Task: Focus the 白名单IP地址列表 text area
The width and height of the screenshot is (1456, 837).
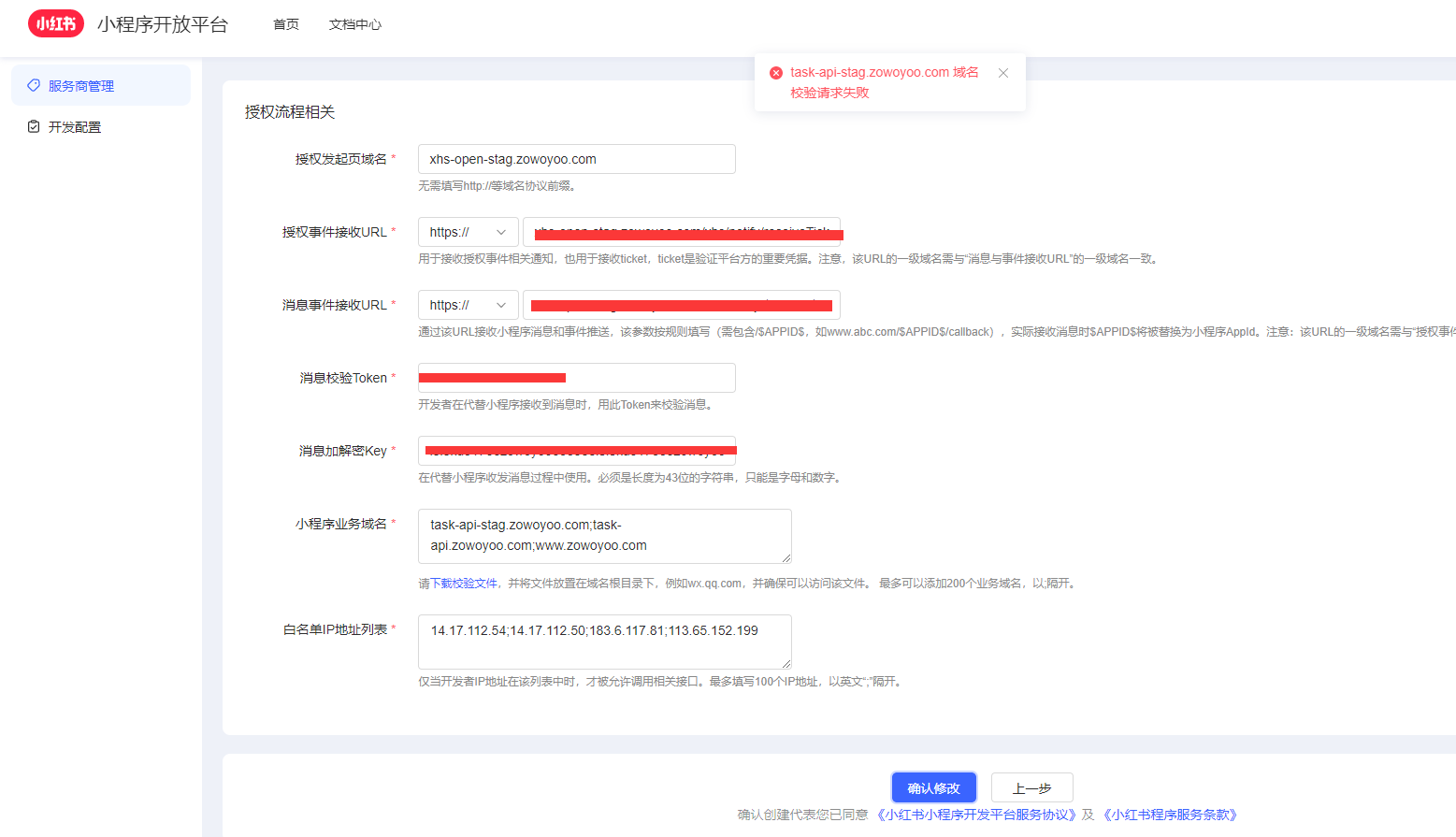Action: (604, 642)
